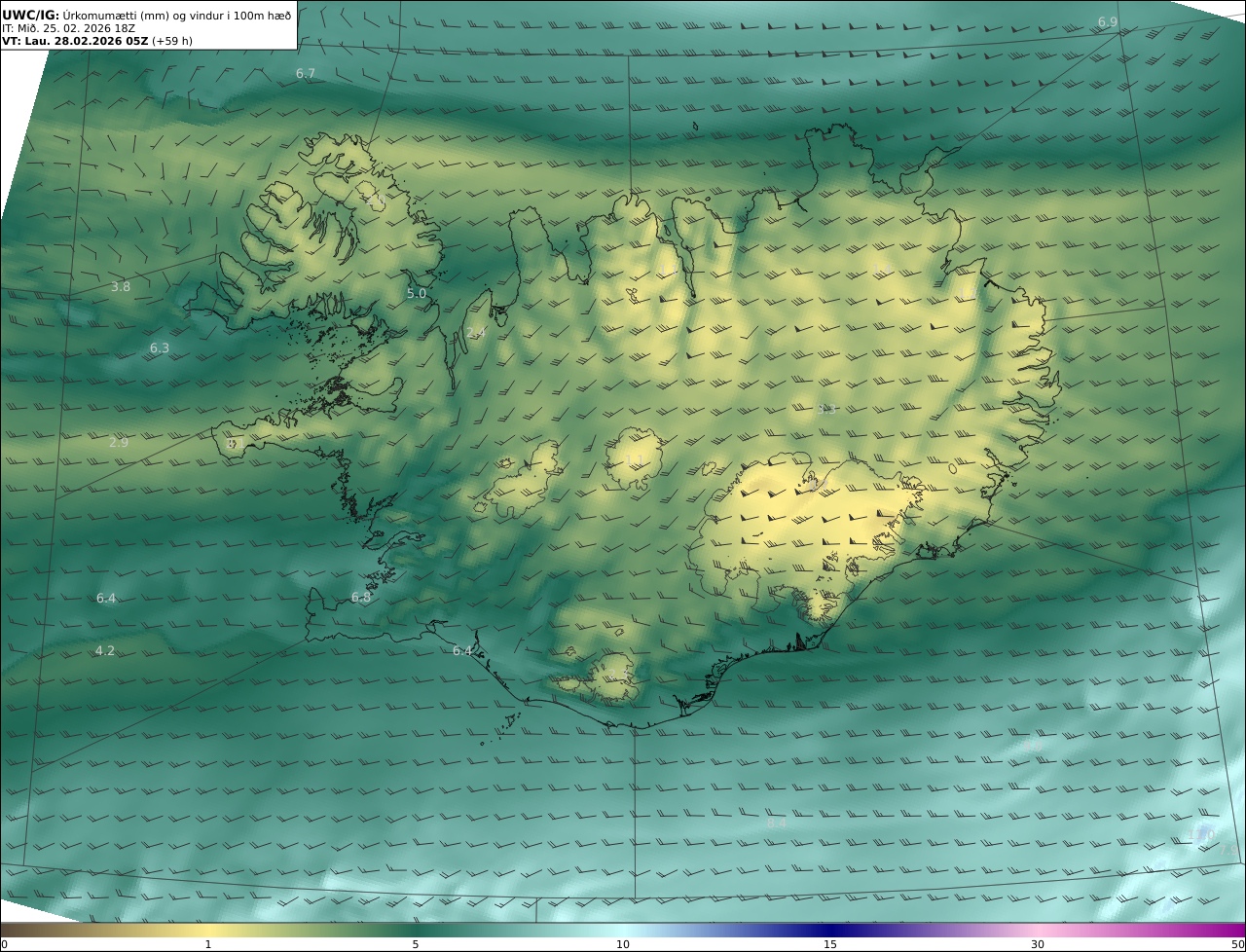
Task: Click the 10 tick on the colorbar
Action: click(x=623, y=944)
